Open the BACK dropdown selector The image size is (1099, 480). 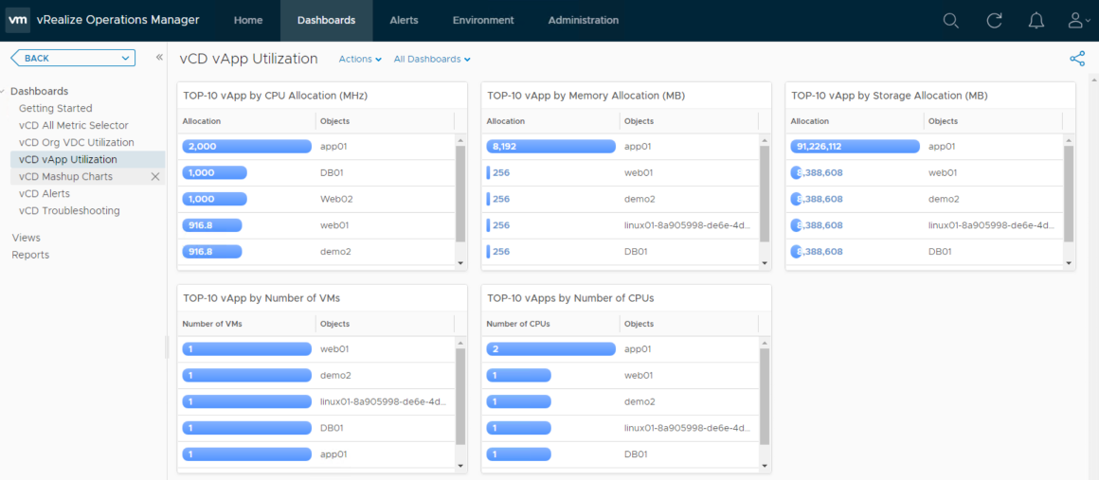point(72,58)
